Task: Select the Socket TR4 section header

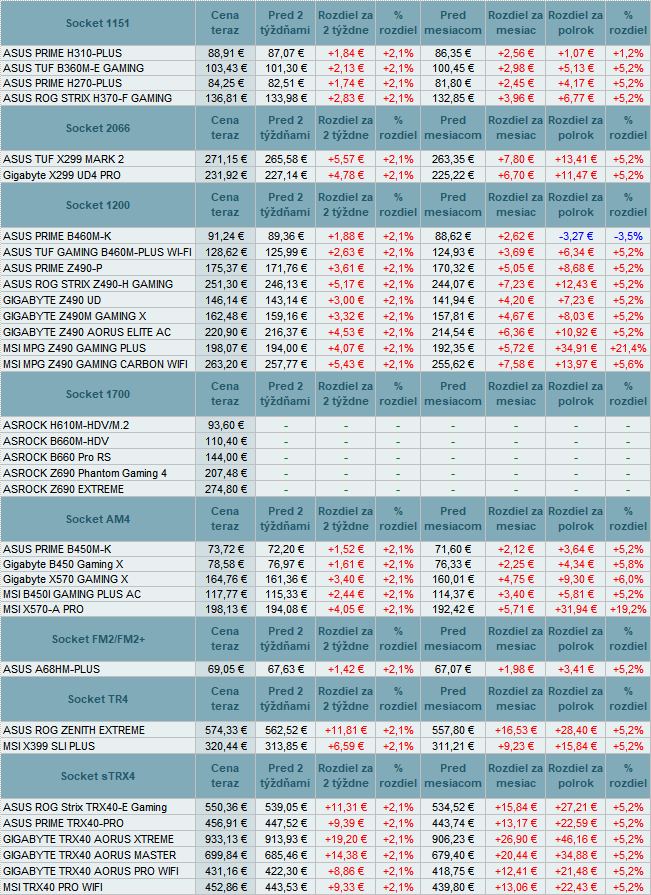Action: [98, 699]
